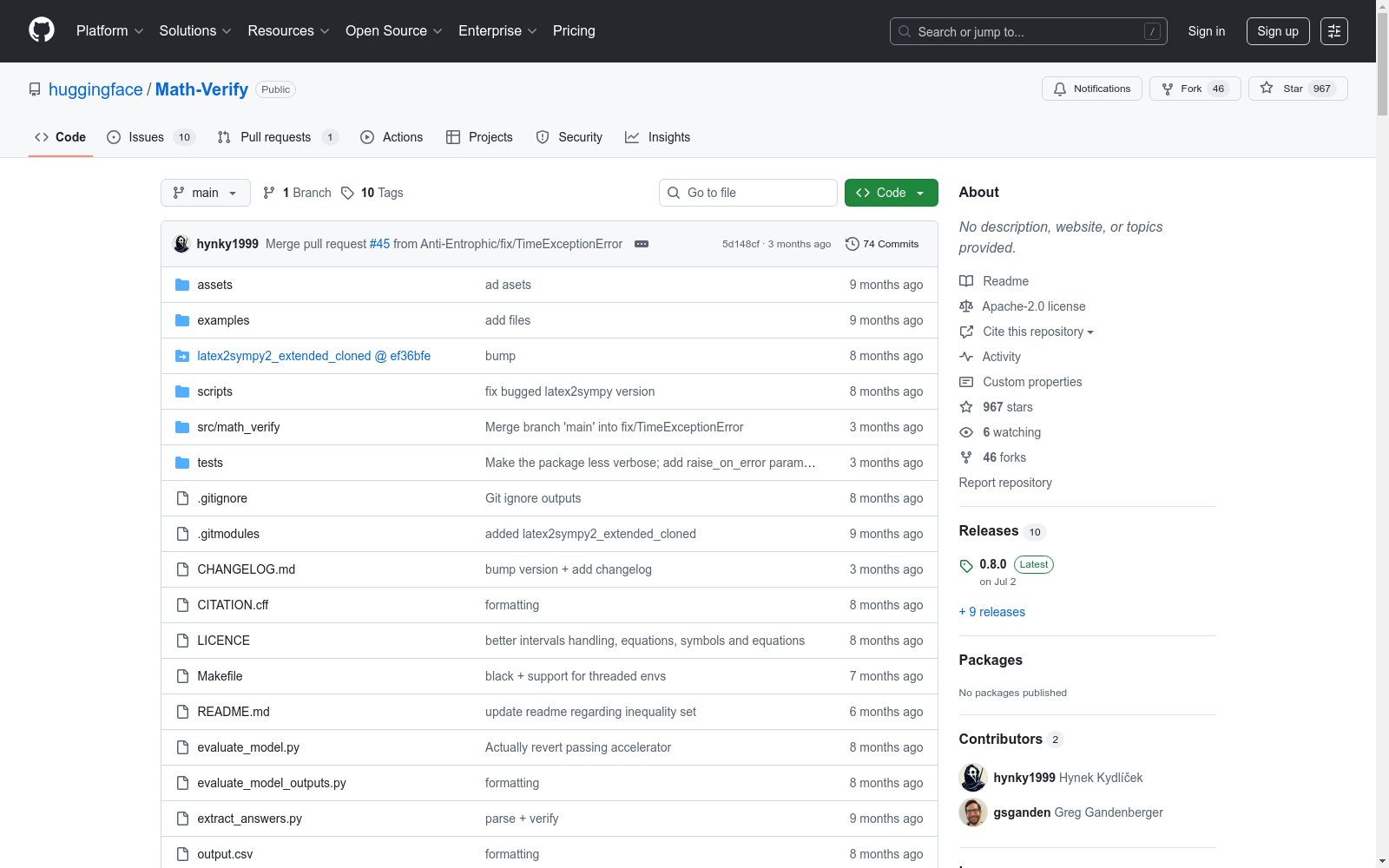Open the extract_answers.py file
Image resolution: width=1389 pixels, height=868 pixels.
pos(249,819)
